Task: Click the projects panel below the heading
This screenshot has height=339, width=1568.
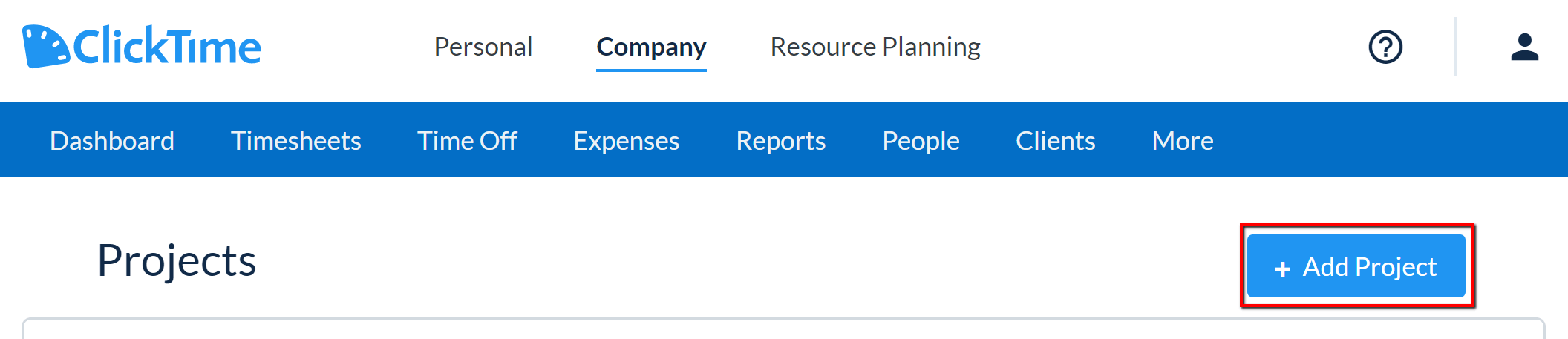Action: click(x=783, y=330)
